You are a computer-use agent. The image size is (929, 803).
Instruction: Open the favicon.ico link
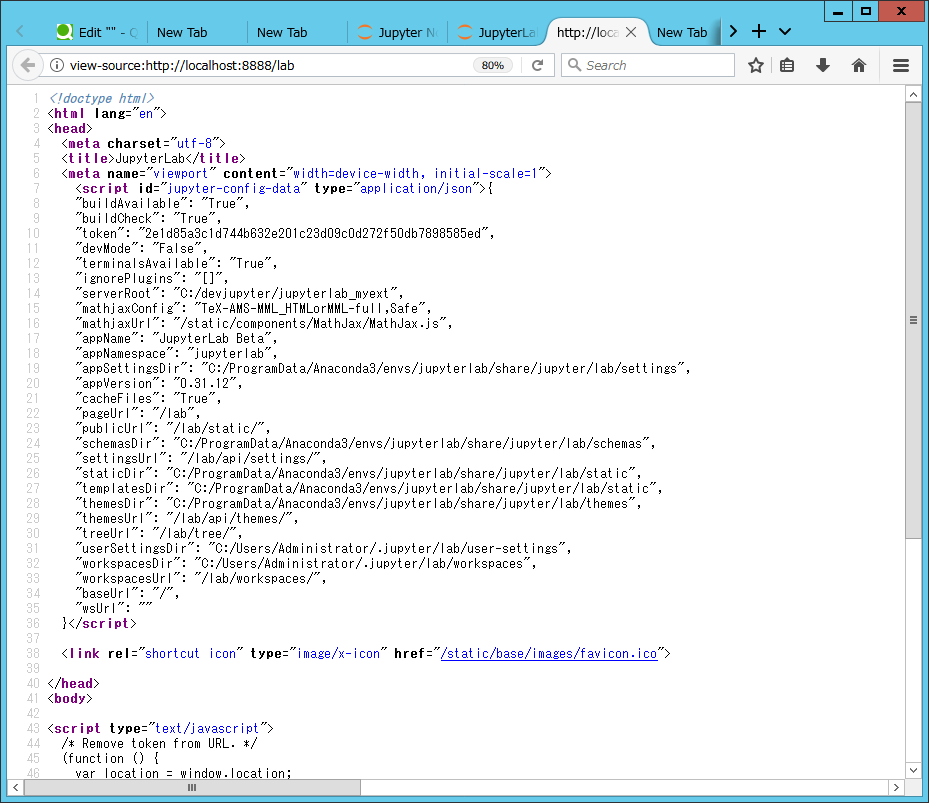(549, 654)
